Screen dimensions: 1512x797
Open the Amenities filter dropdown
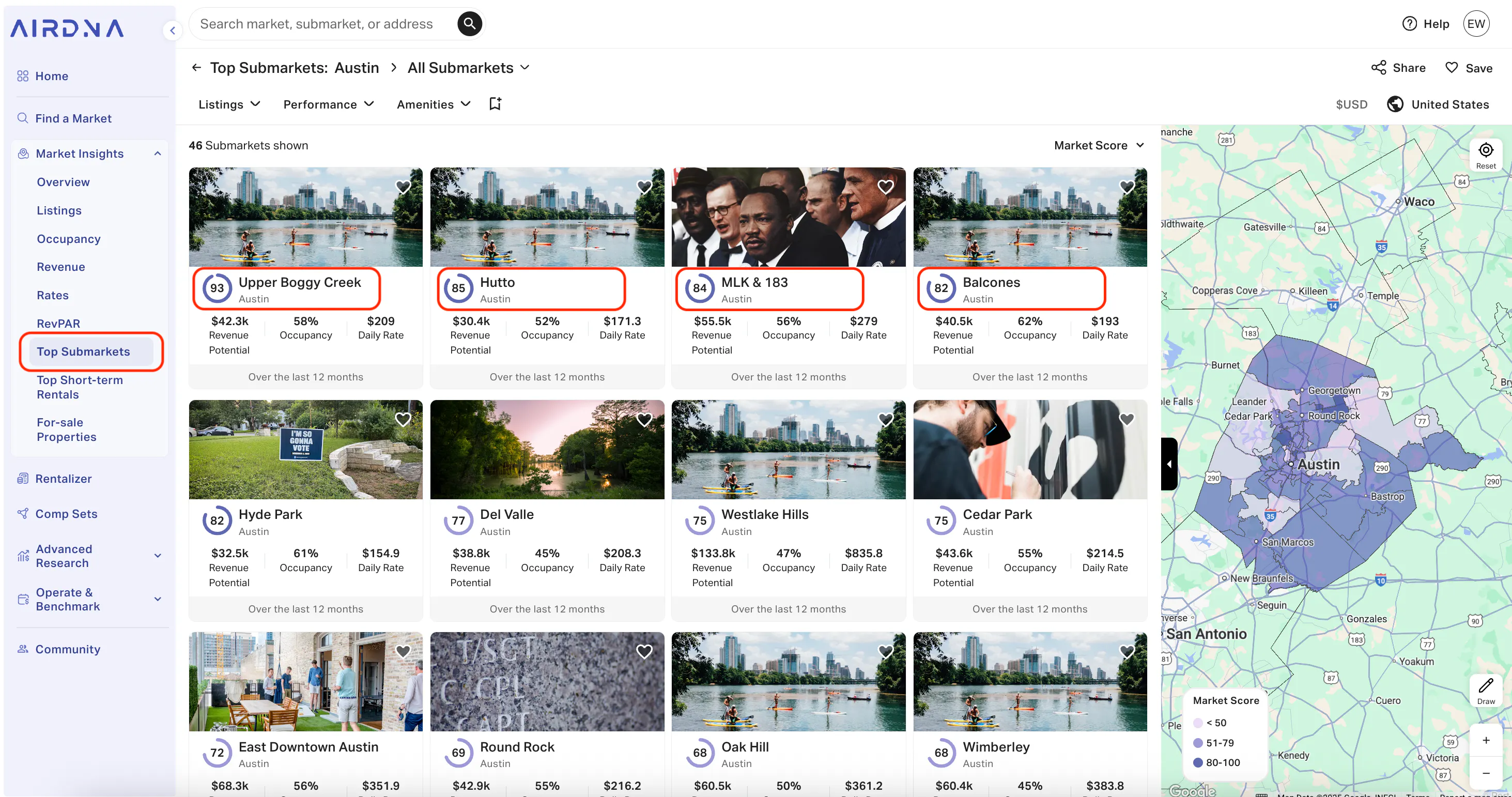pyautogui.click(x=434, y=104)
